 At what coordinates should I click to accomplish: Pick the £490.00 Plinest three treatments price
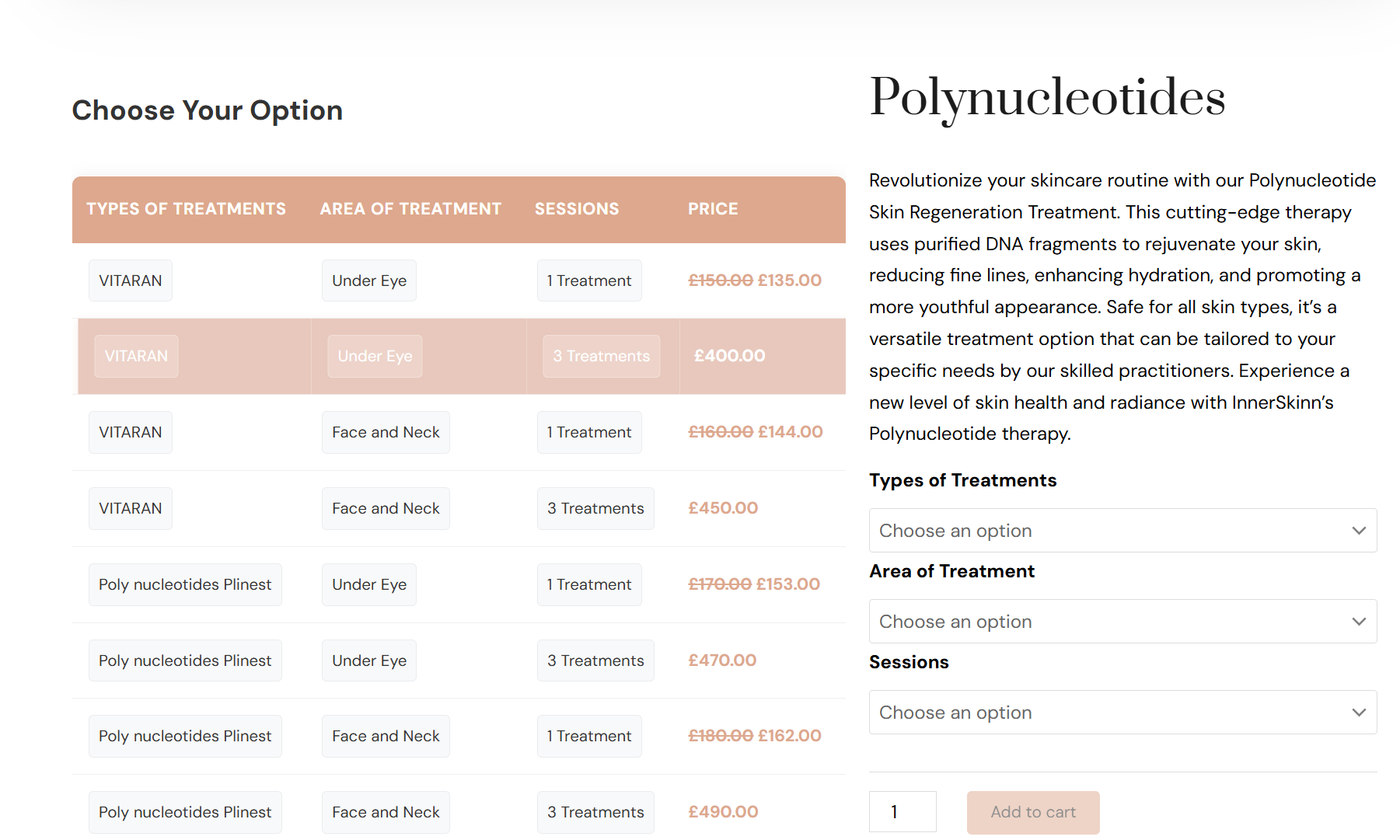click(723, 812)
